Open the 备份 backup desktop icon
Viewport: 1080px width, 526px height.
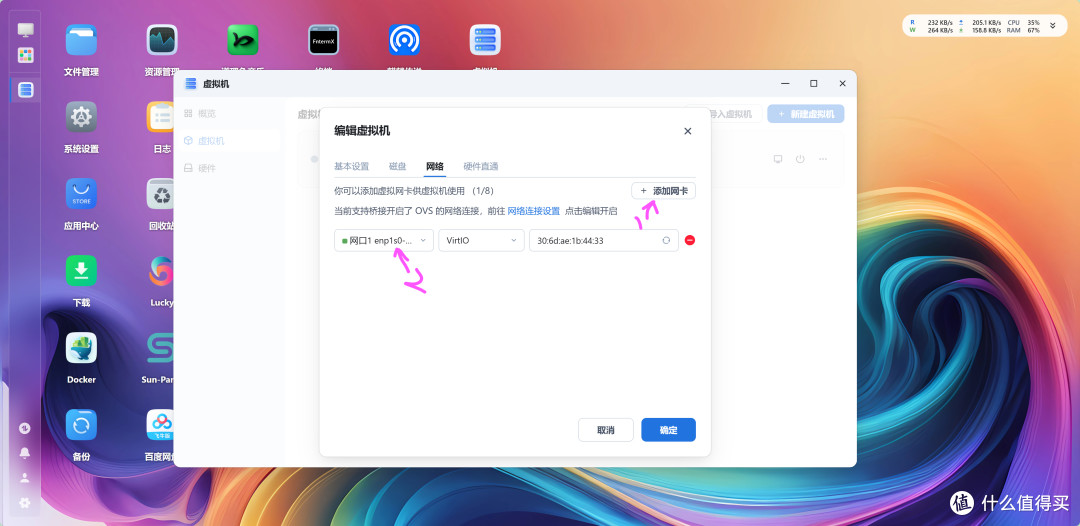(x=81, y=425)
